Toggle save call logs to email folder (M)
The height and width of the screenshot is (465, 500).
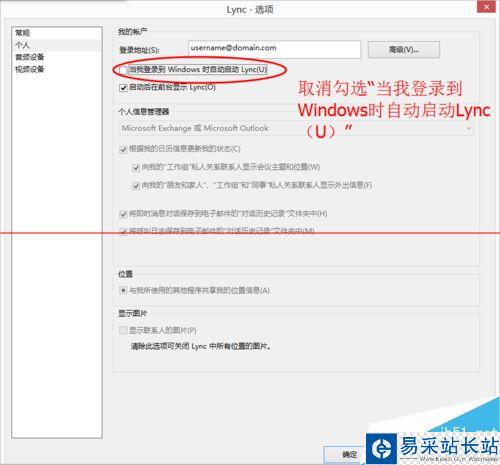[123, 231]
